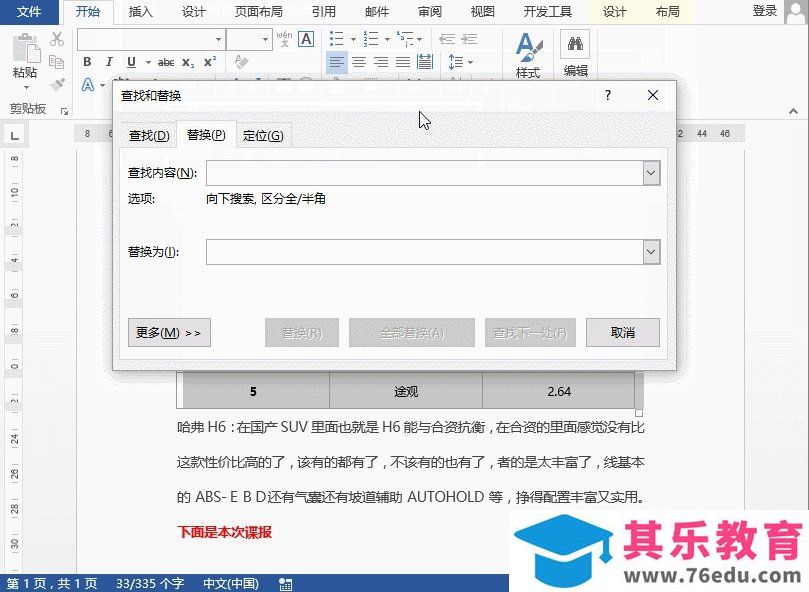The image size is (809, 592).
Task: Click the 替换(R) button
Action: click(x=302, y=332)
